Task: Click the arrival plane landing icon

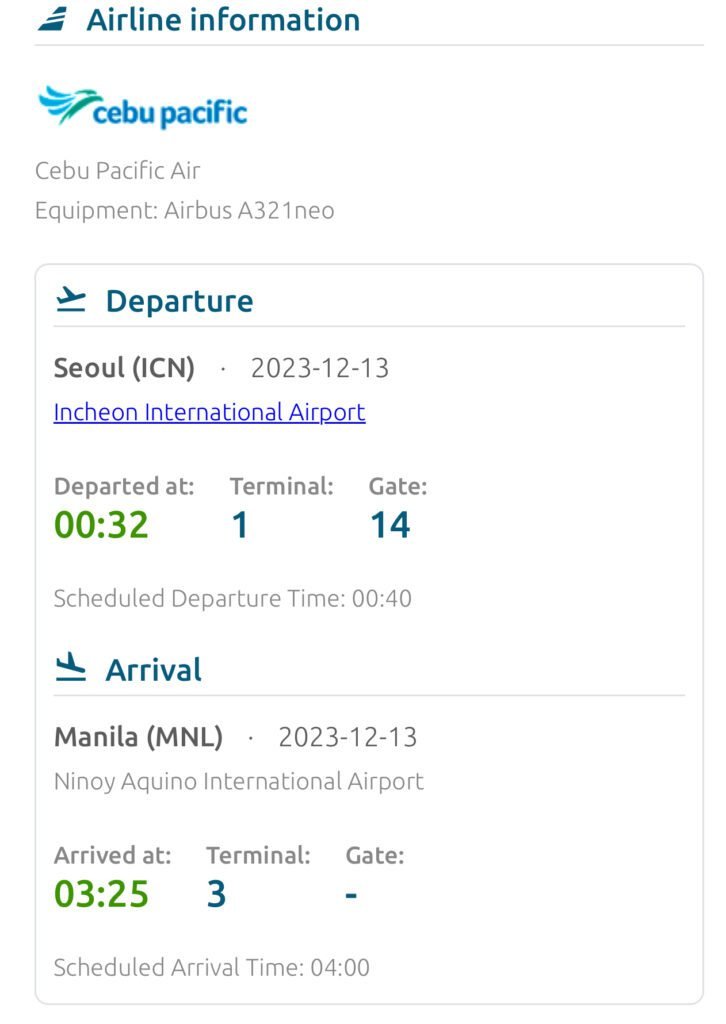Action: coord(71,668)
